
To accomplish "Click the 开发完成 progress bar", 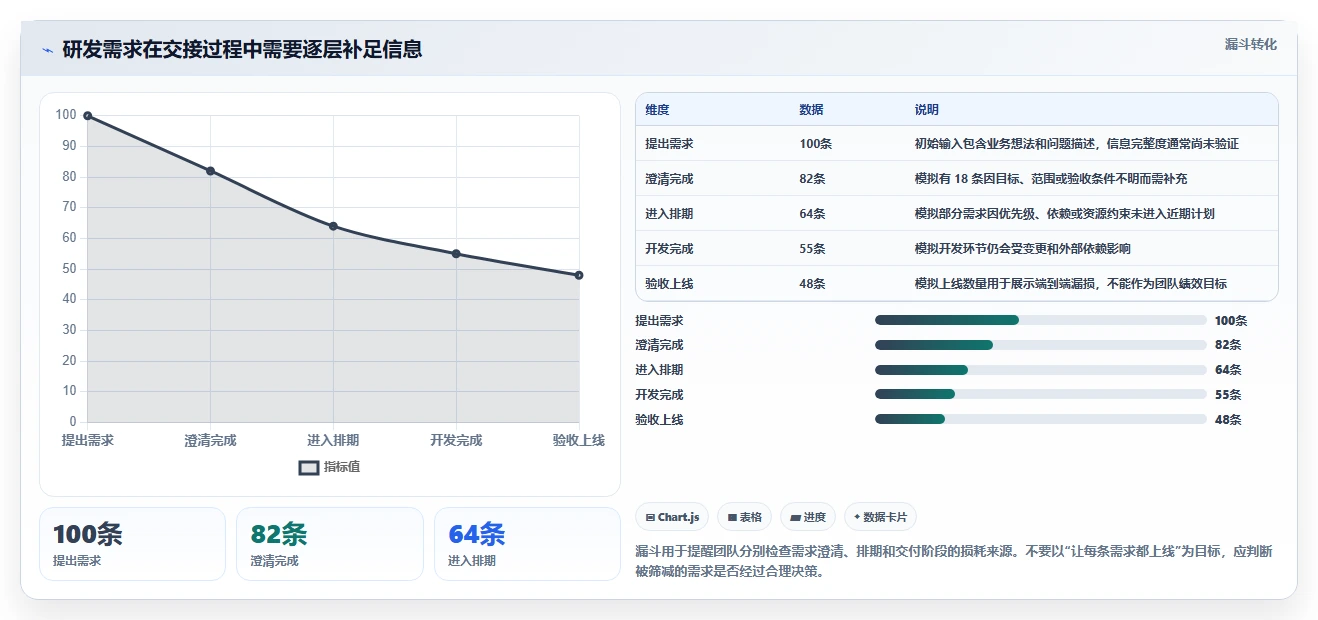I will click(1040, 395).
